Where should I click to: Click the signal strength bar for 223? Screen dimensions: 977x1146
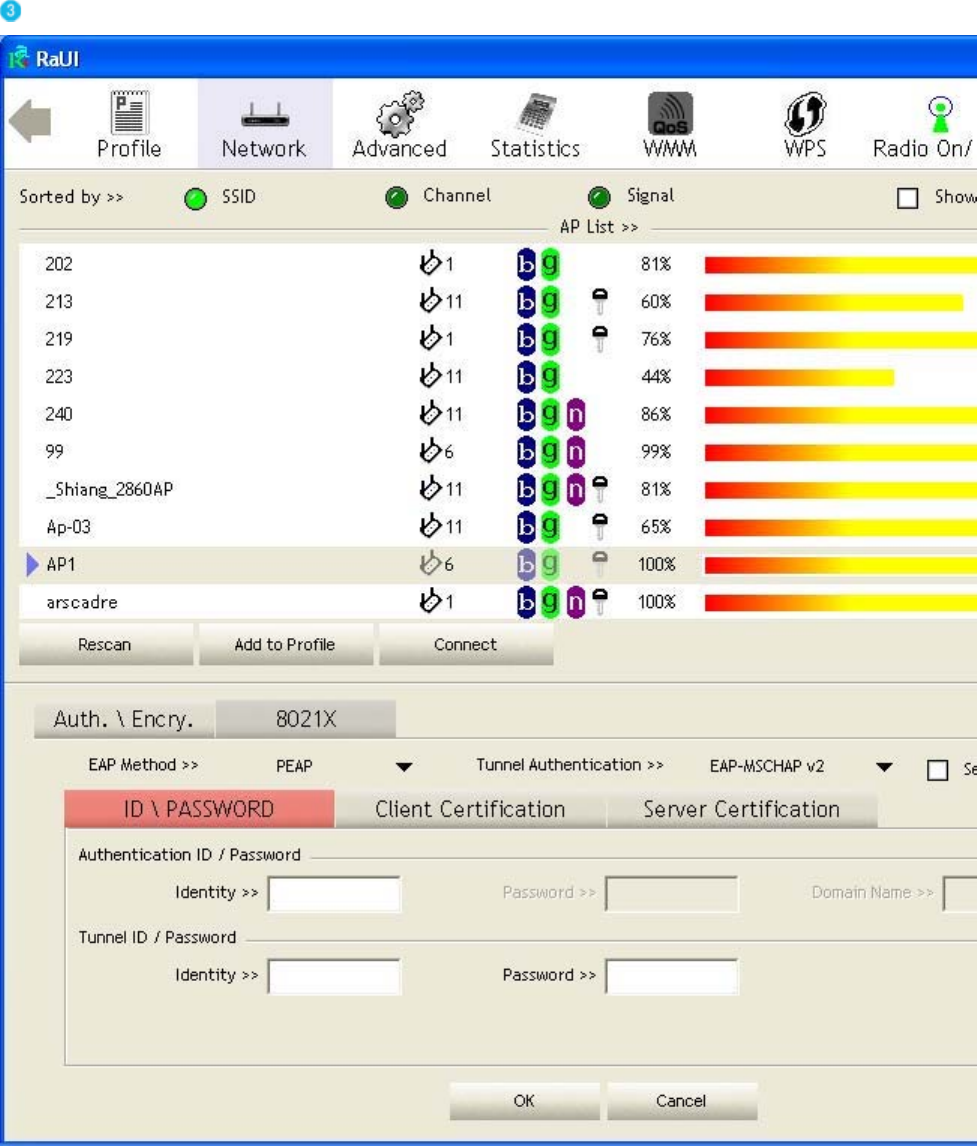pos(799,377)
